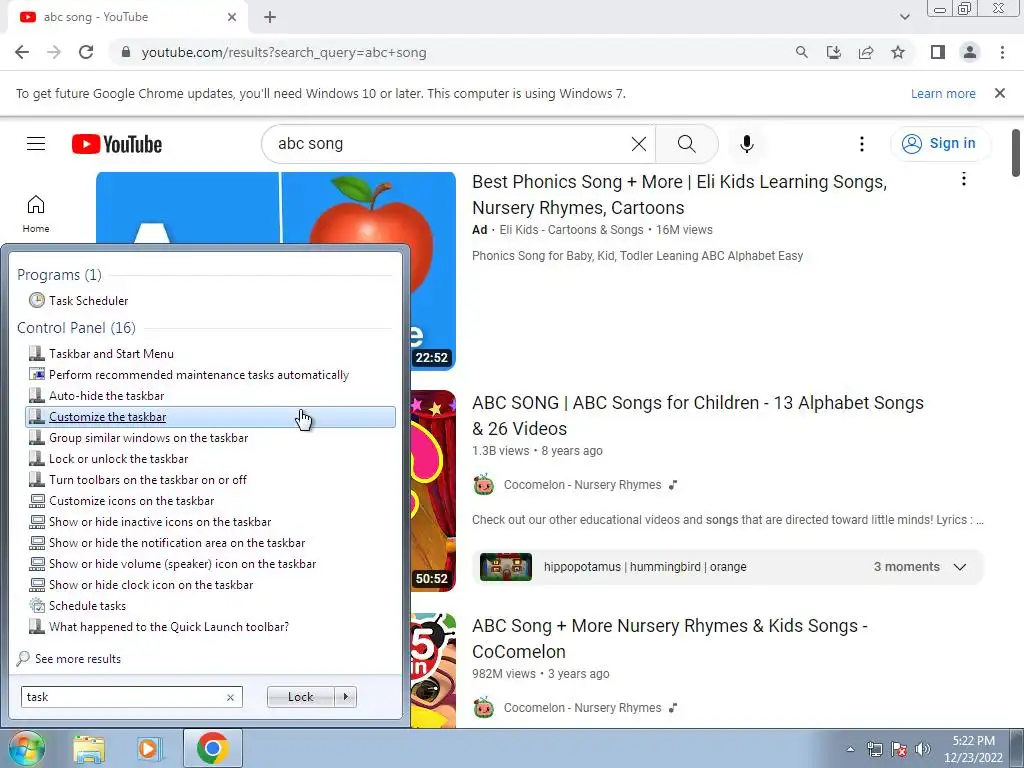1024x768 pixels.
Task: Open ABC Song + More Nursery Rhymes video
Action: 669,639
